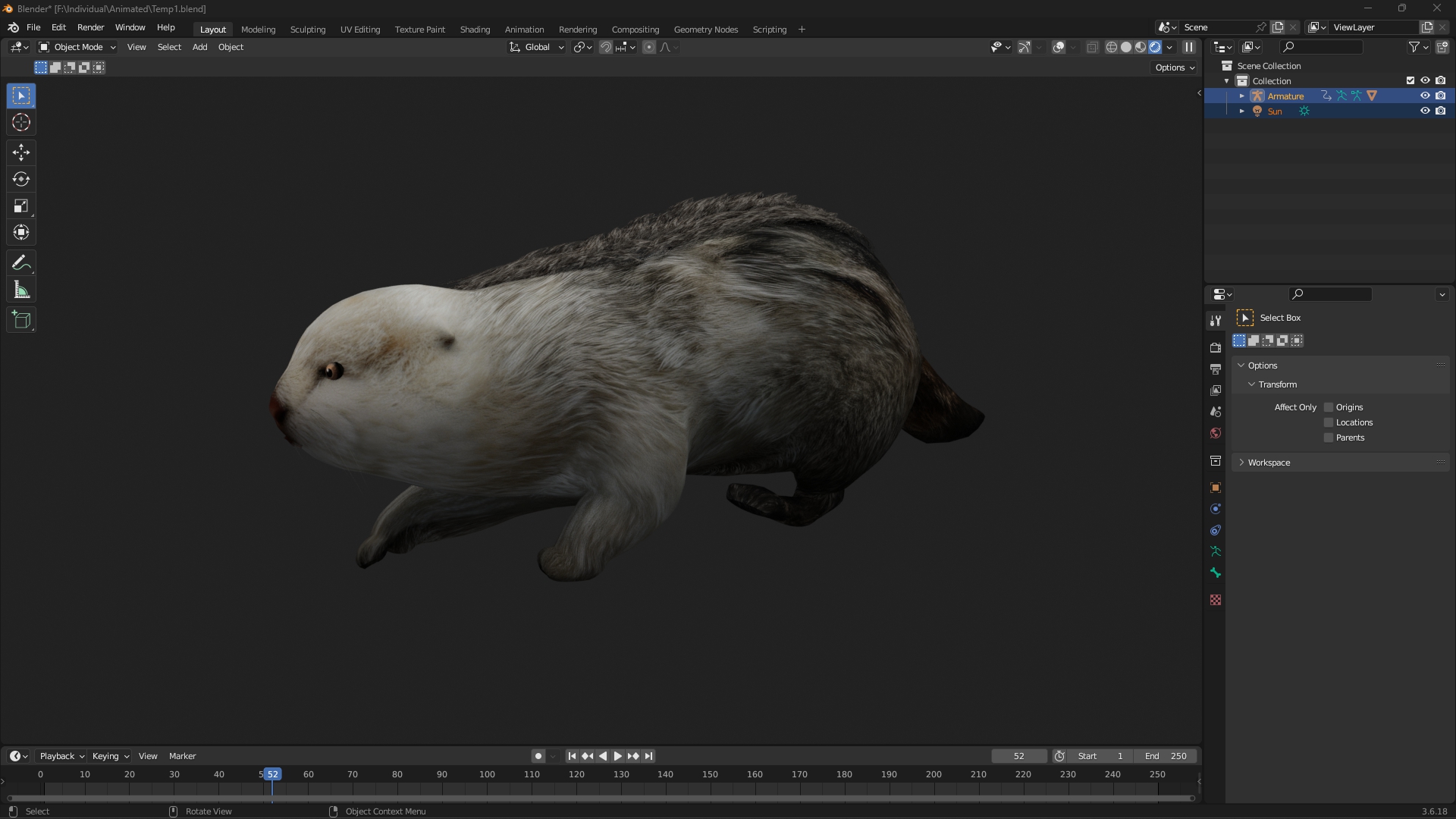Open the Render menu
Screen dimensions: 1456x819
90,27
